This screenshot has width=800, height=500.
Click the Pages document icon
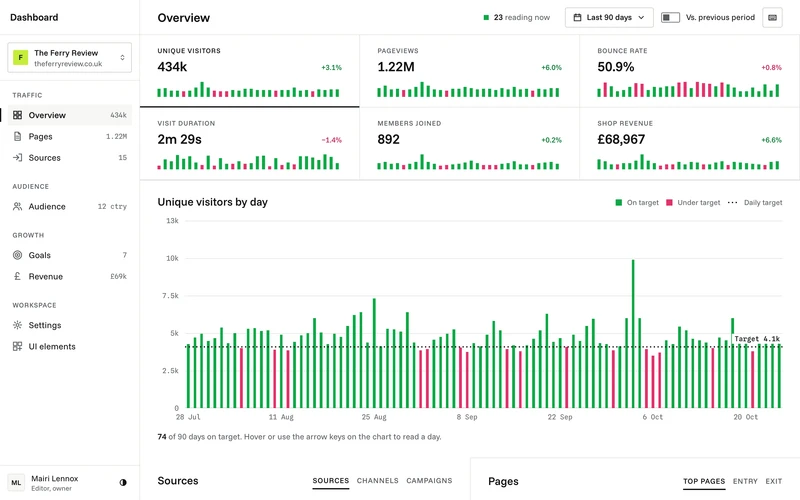(x=17, y=137)
